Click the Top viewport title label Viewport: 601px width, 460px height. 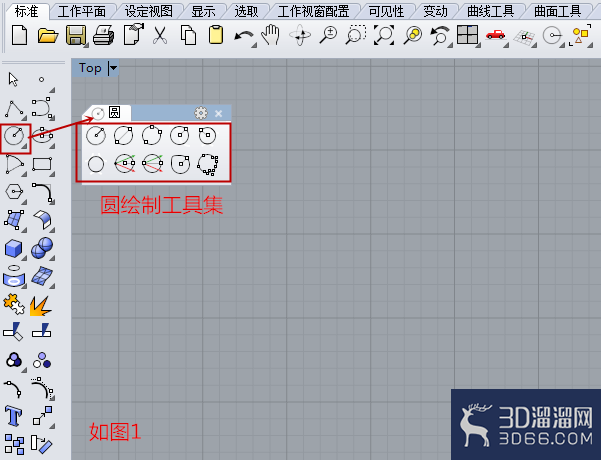[x=90, y=68]
